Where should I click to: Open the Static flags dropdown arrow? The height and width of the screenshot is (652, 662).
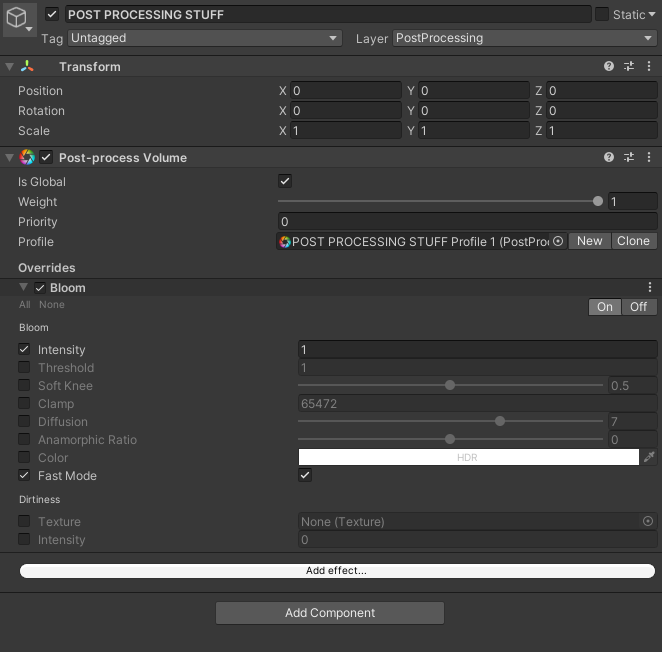coord(652,14)
